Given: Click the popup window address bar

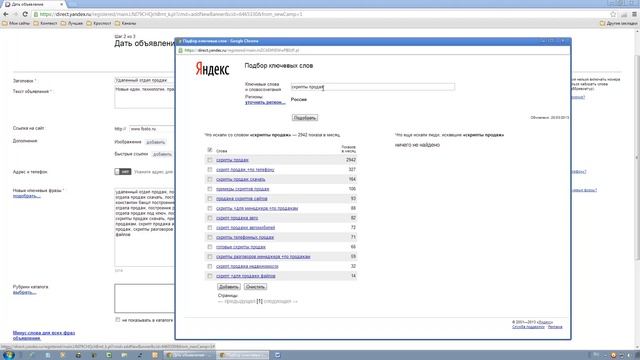Looking at the screenshot, I should 373,50.
